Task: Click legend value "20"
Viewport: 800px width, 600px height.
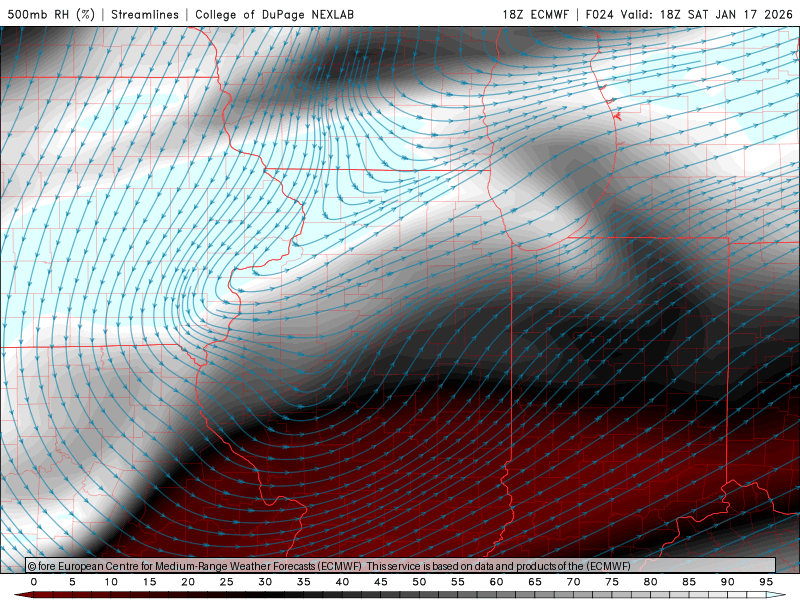Action: pyautogui.click(x=188, y=582)
